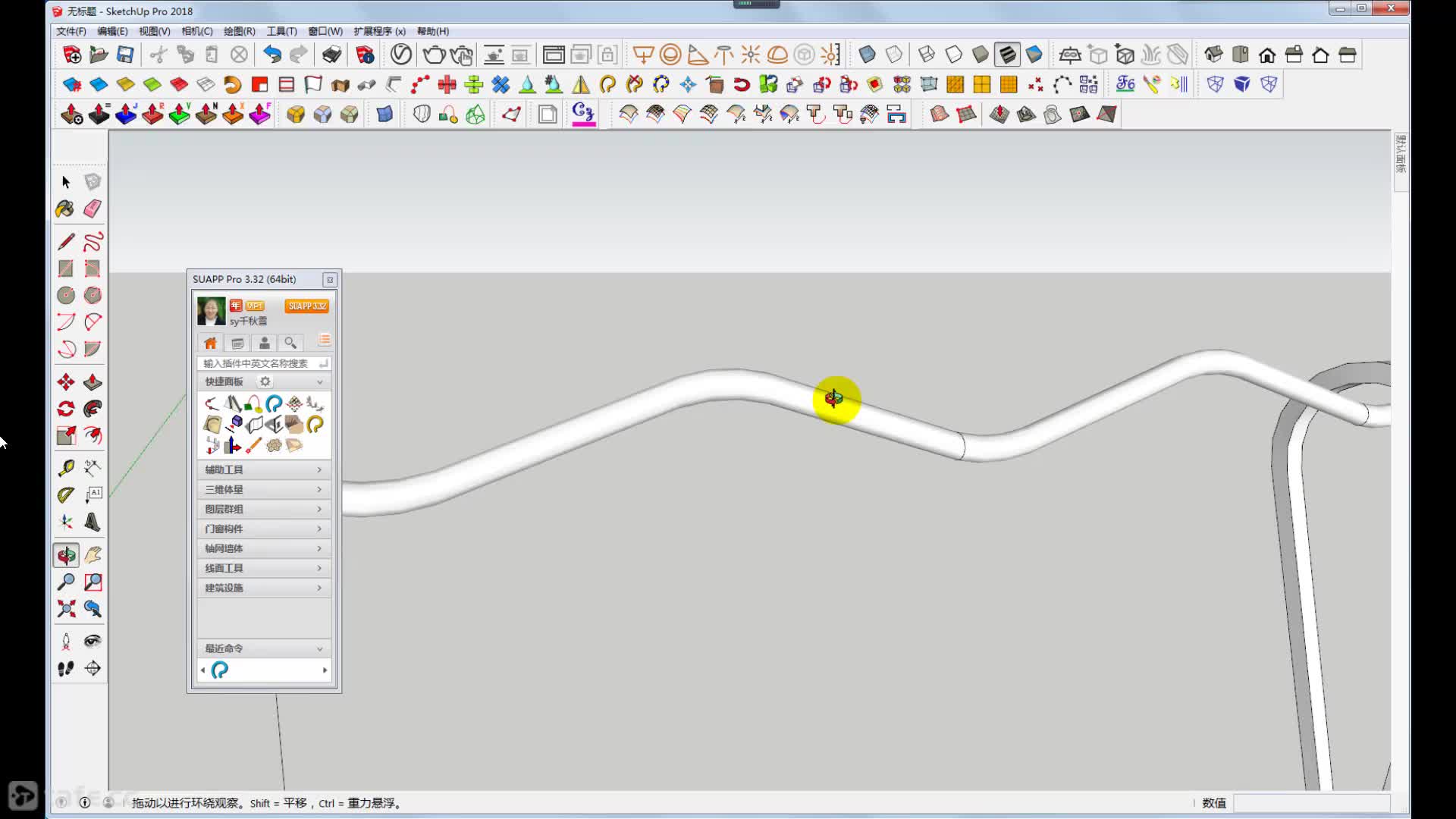This screenshot has height=819, width=1456.
Task: Open the 视图(V) menu
Action: pos(154,31)
